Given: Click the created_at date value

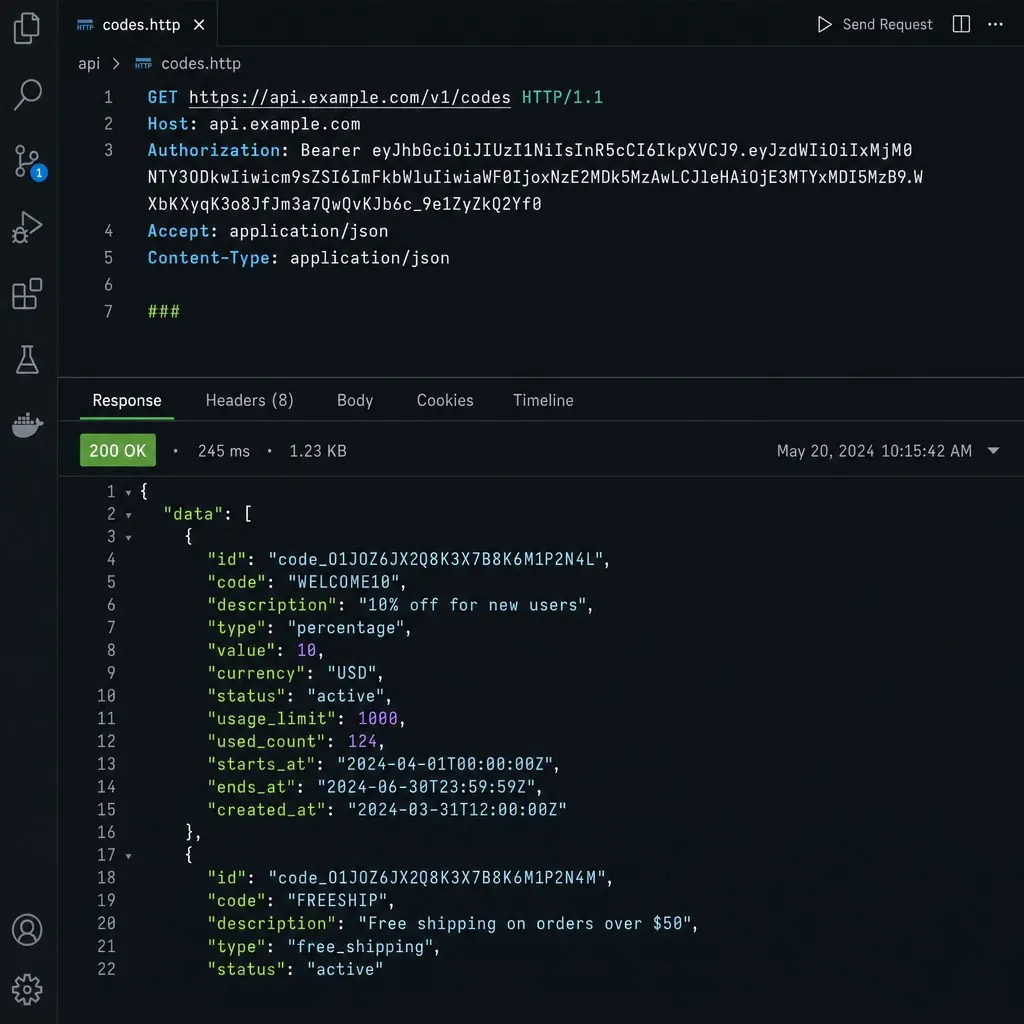Looking at the screenshot, I should (x=457, y=810).
